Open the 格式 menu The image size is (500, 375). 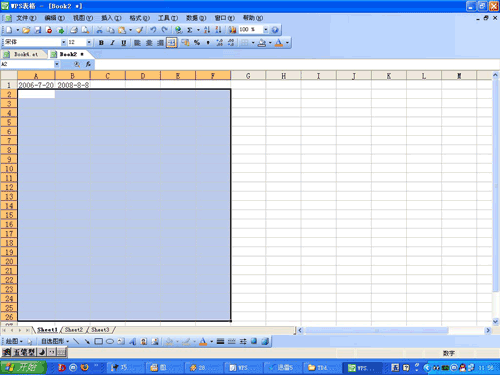pyautogui.click(x=140, y=18)
